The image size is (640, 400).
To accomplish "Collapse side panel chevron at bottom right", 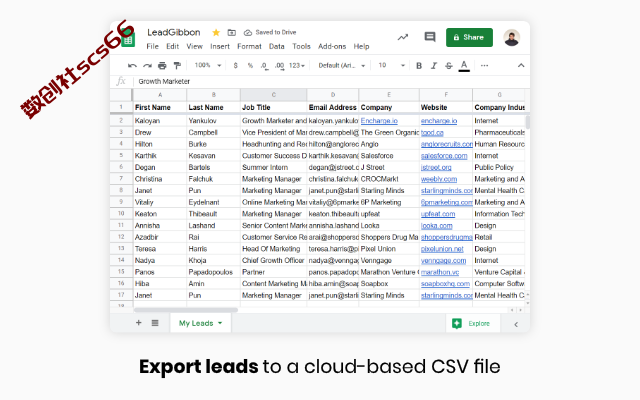I will 516,324.
